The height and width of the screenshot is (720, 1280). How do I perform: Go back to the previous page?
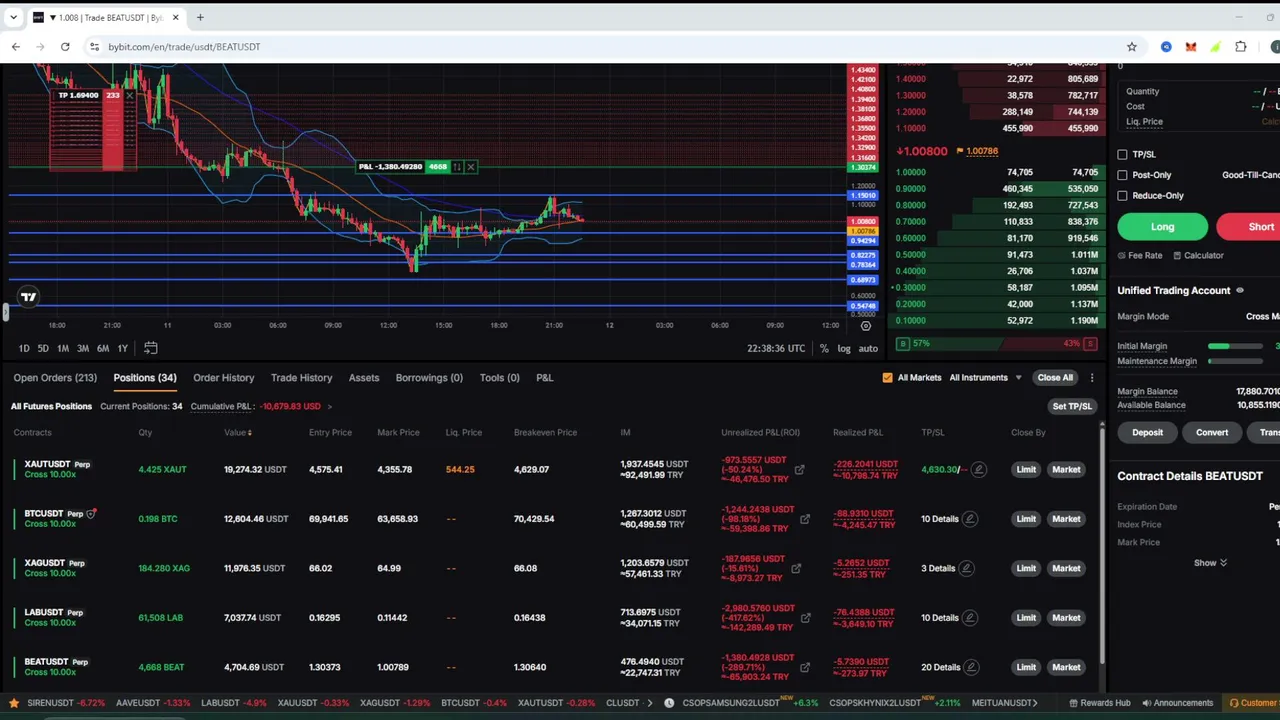pos(16,47)
